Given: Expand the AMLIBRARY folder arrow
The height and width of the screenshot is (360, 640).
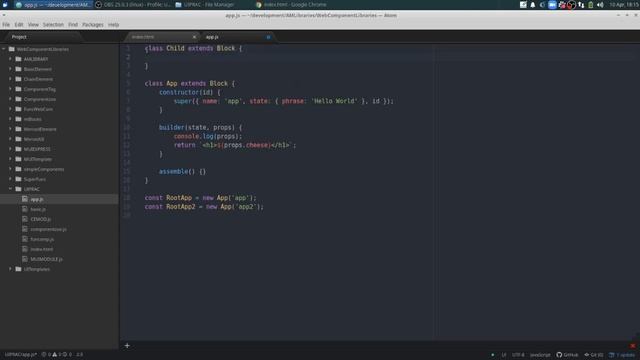Looking at the screenshot, I should [x=10, y=59].
